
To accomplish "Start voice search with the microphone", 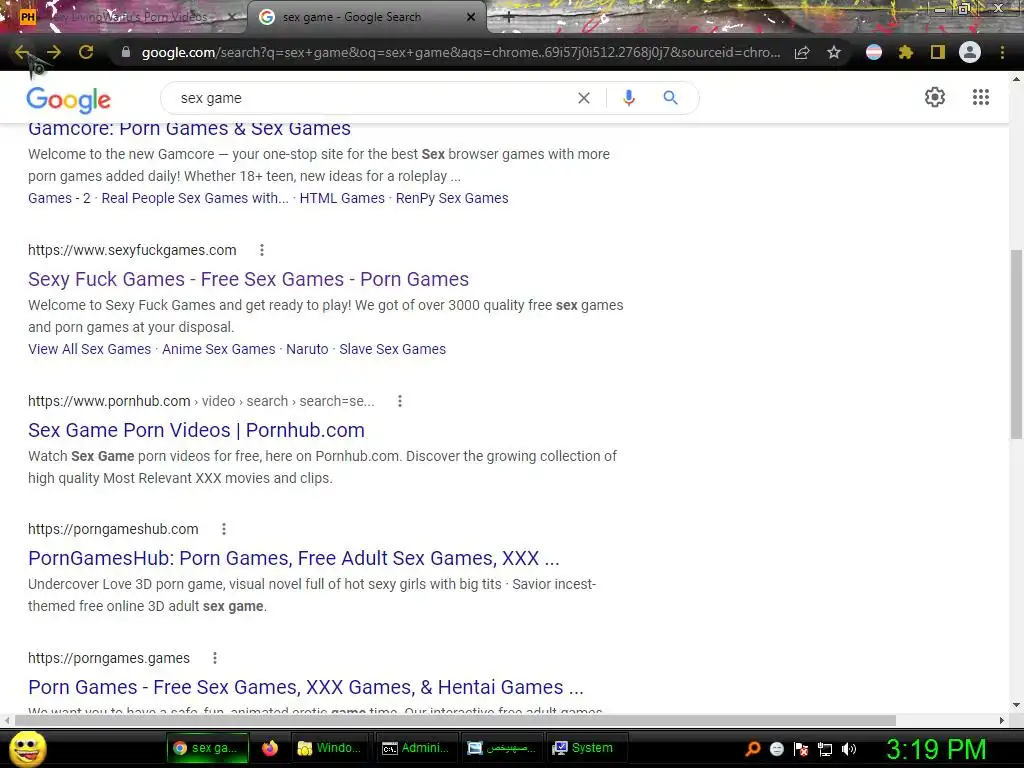I will (629, 98).
